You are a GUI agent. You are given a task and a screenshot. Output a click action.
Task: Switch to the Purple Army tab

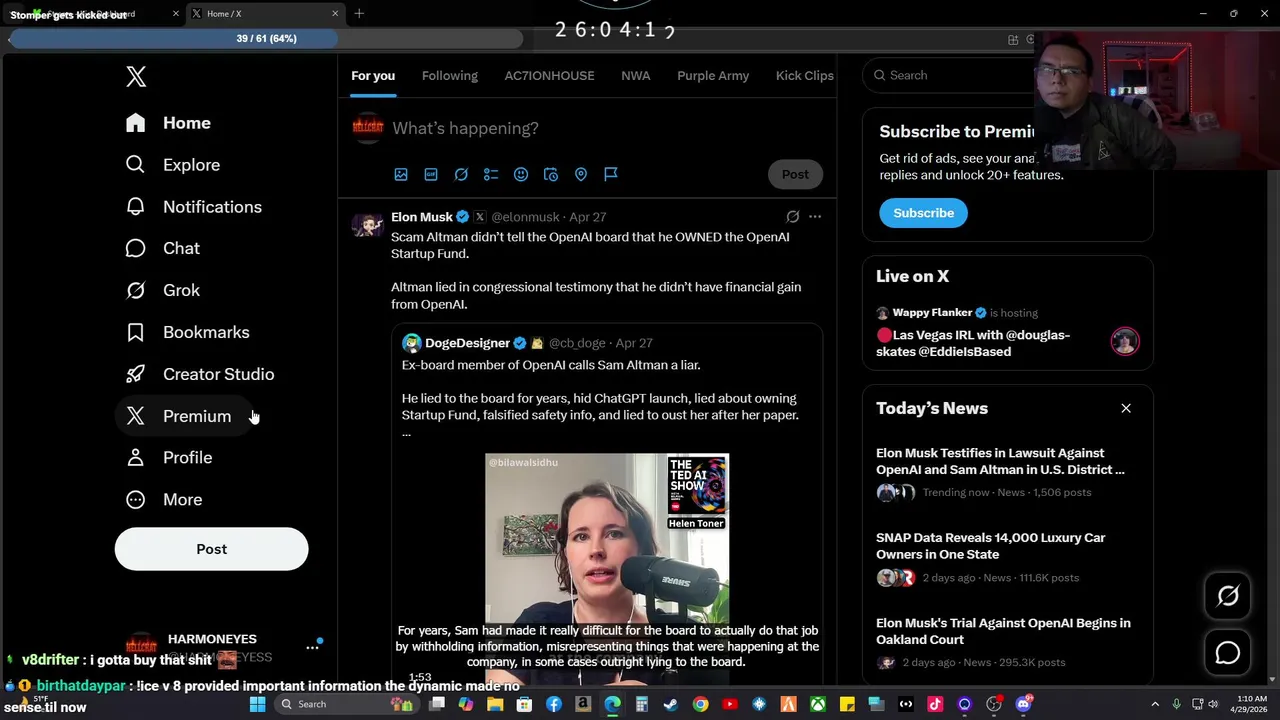click(713, 76)
